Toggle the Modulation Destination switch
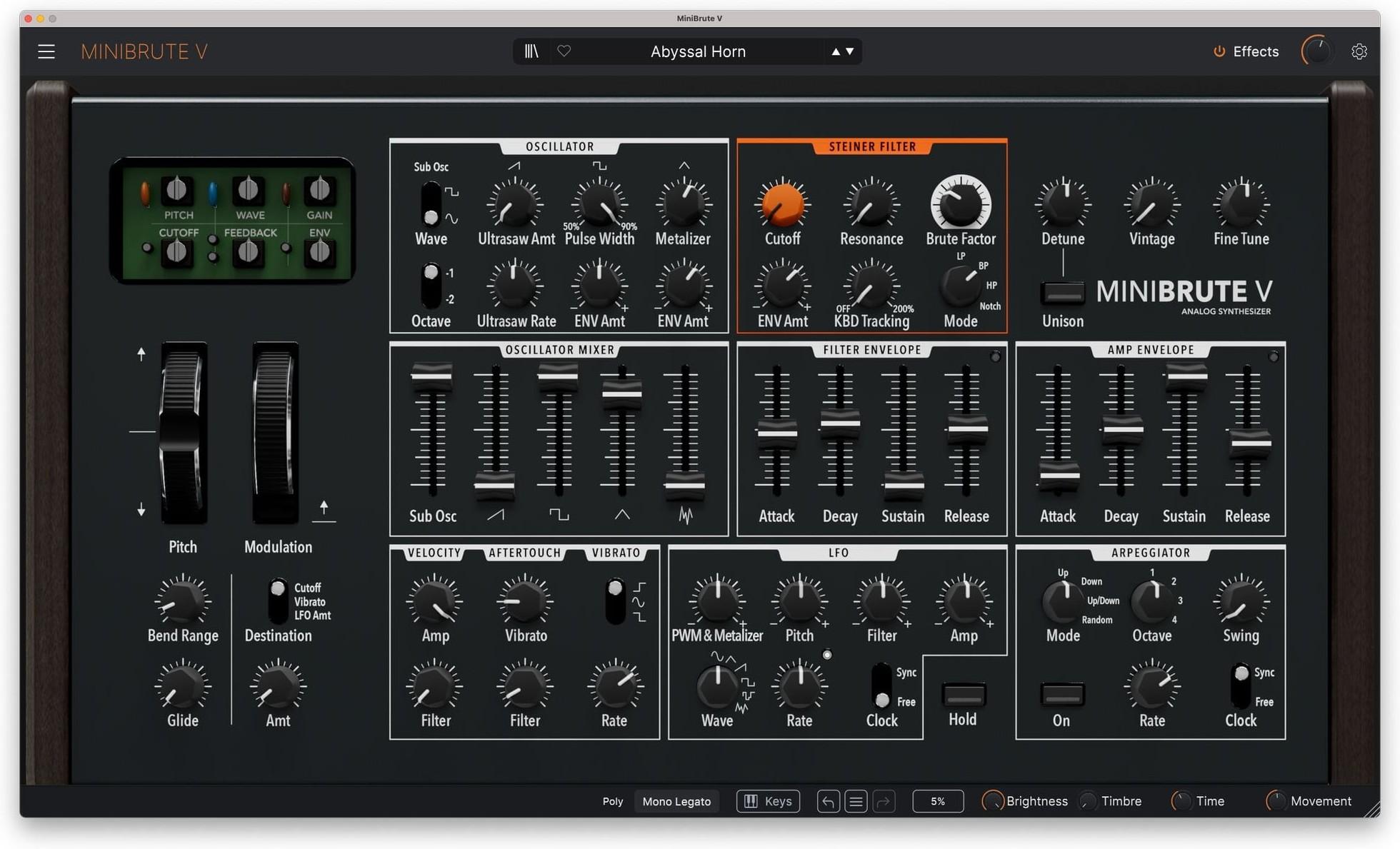This screenshot has height=849, width=1400. pos(278,601)
